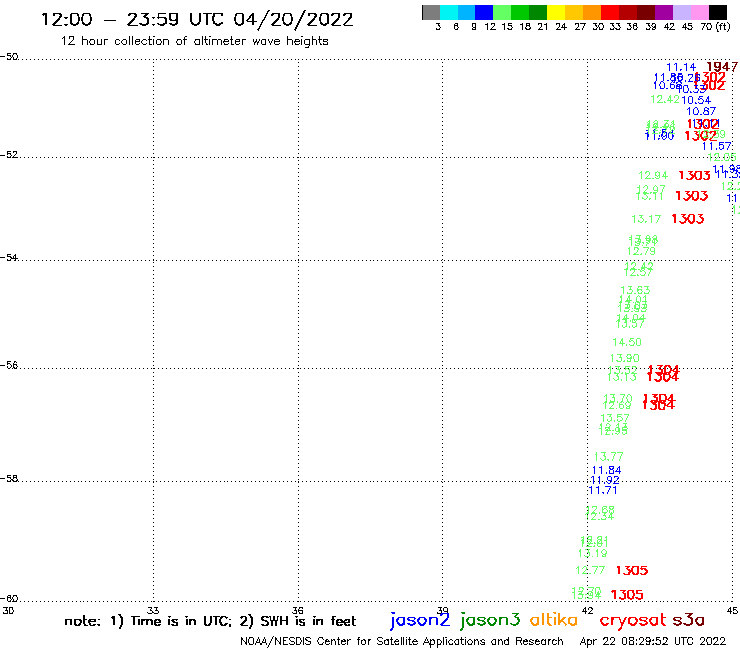Image resolution: width=740 pixels, height=650 pixels.
Task: Select the cyan legend swatch
Action: click(449, 12)
